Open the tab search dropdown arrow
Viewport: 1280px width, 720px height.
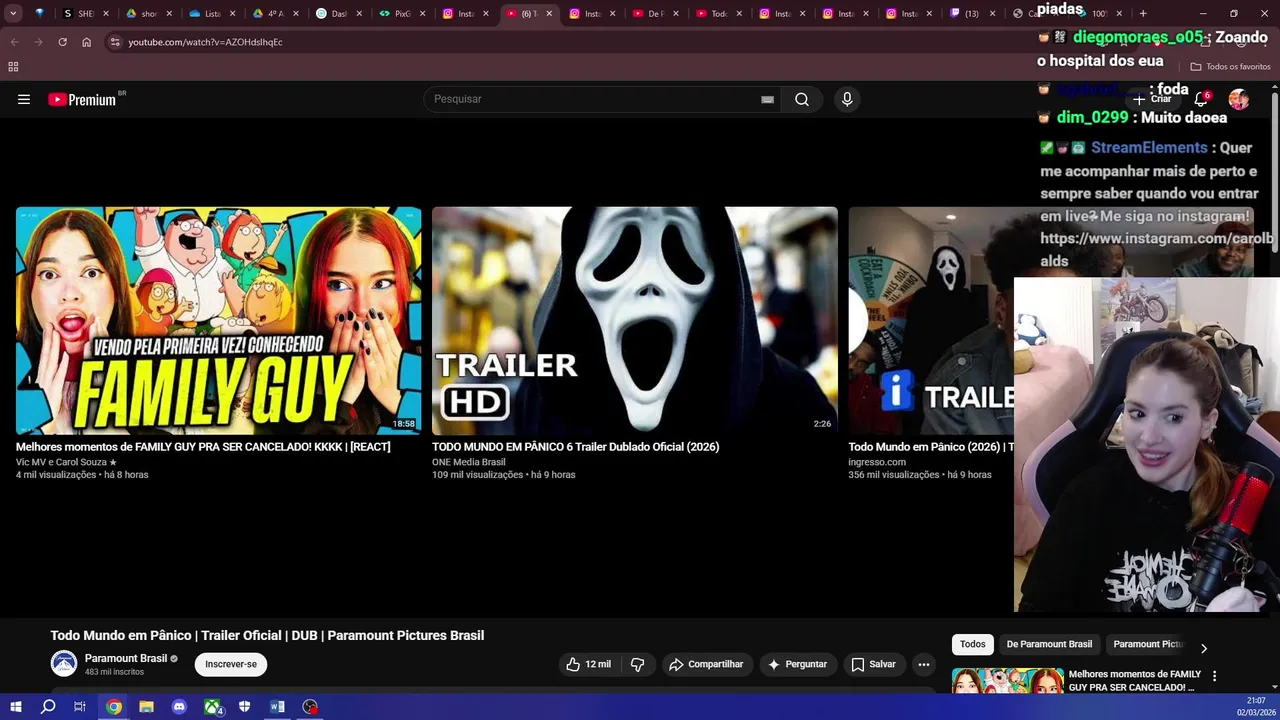click(x=13, y=14)
